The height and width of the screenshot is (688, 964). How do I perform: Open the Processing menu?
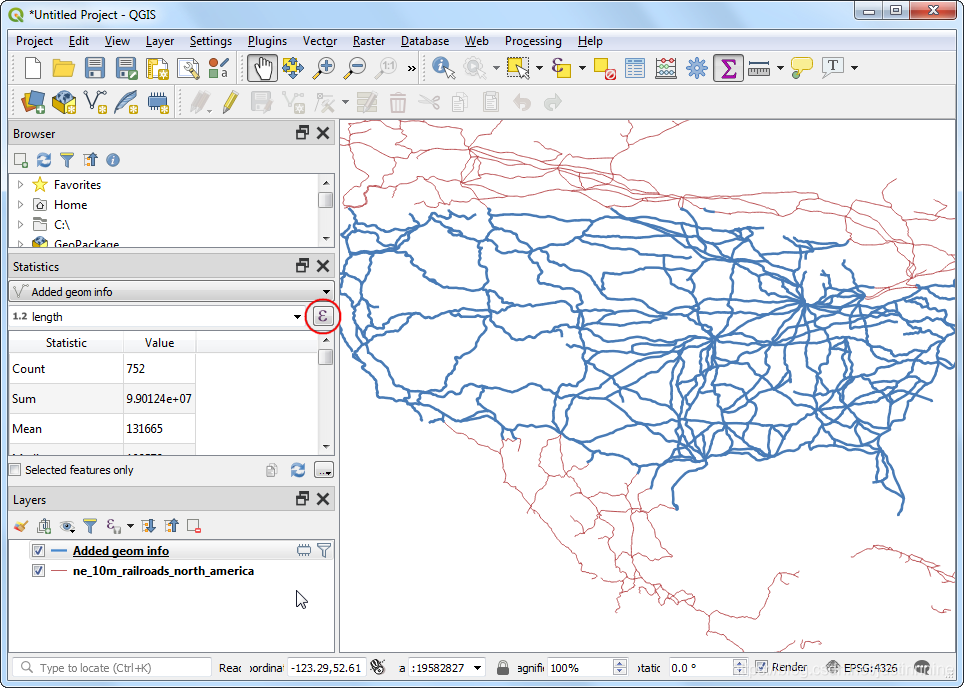[x=533, y=41]
